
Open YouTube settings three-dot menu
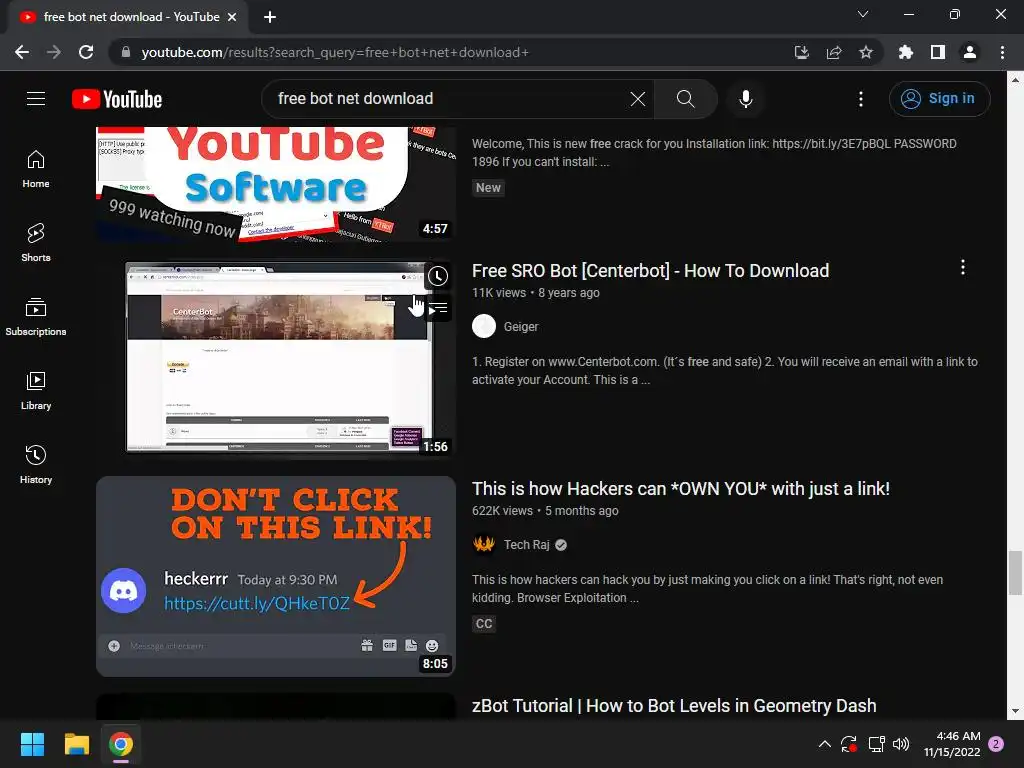861,99
